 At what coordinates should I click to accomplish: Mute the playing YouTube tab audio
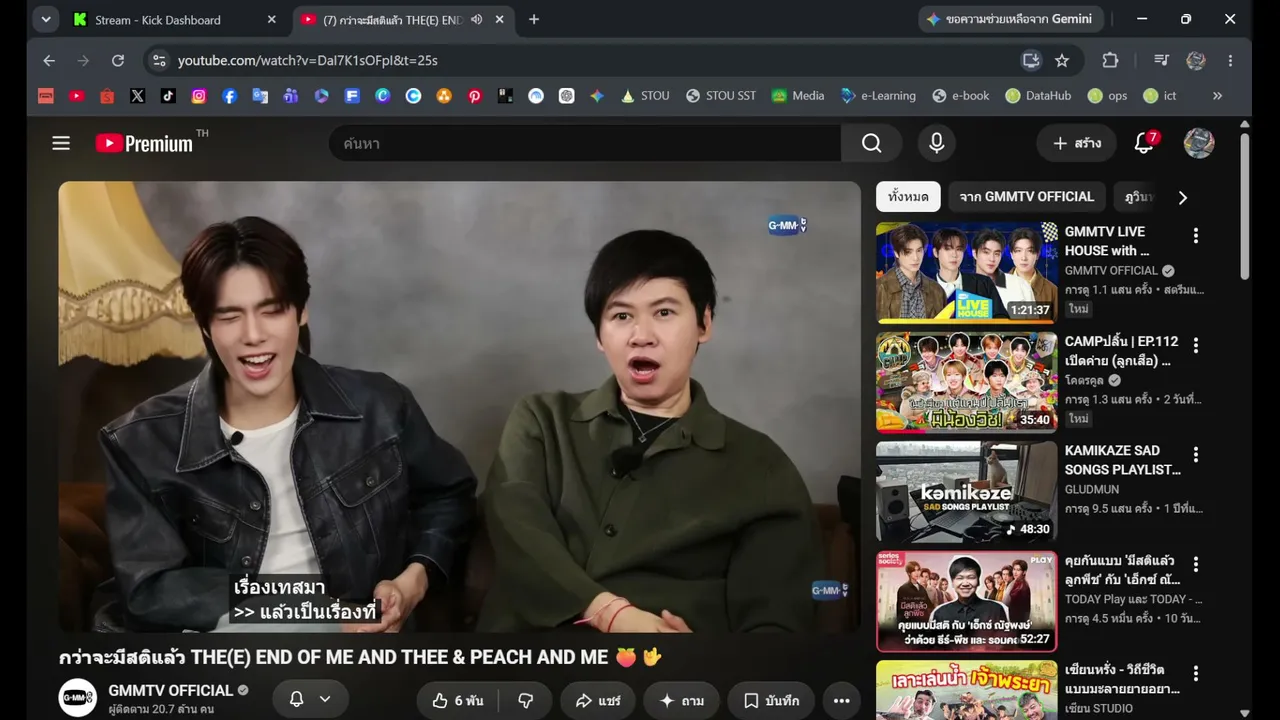tap(477, 19)
